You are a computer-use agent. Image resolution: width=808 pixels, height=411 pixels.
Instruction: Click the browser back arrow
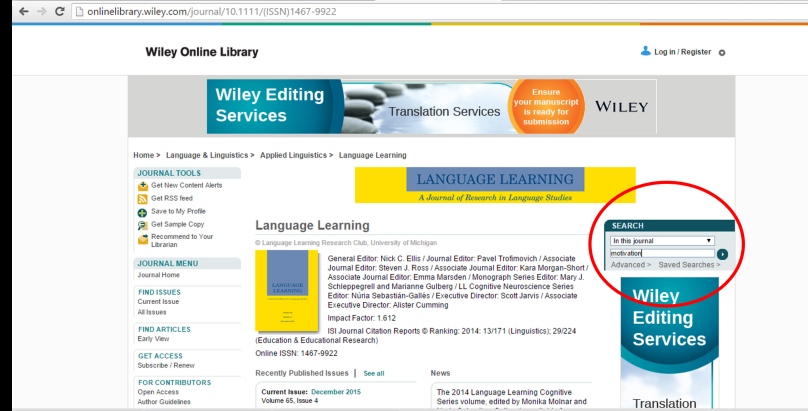click(x=11, y=11)
